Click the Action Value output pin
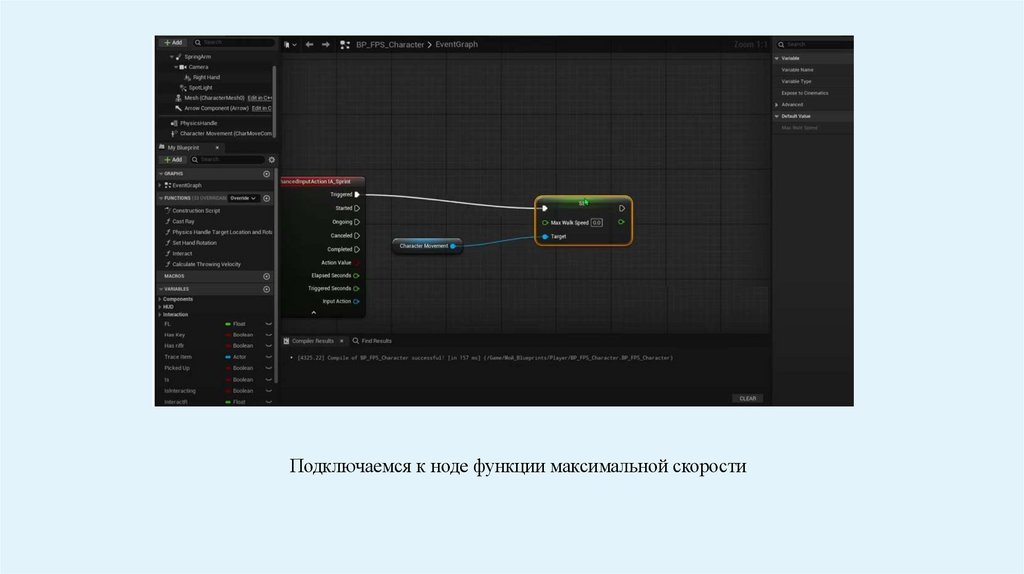This screenshot has width=1024, height=574. point(357,263)
